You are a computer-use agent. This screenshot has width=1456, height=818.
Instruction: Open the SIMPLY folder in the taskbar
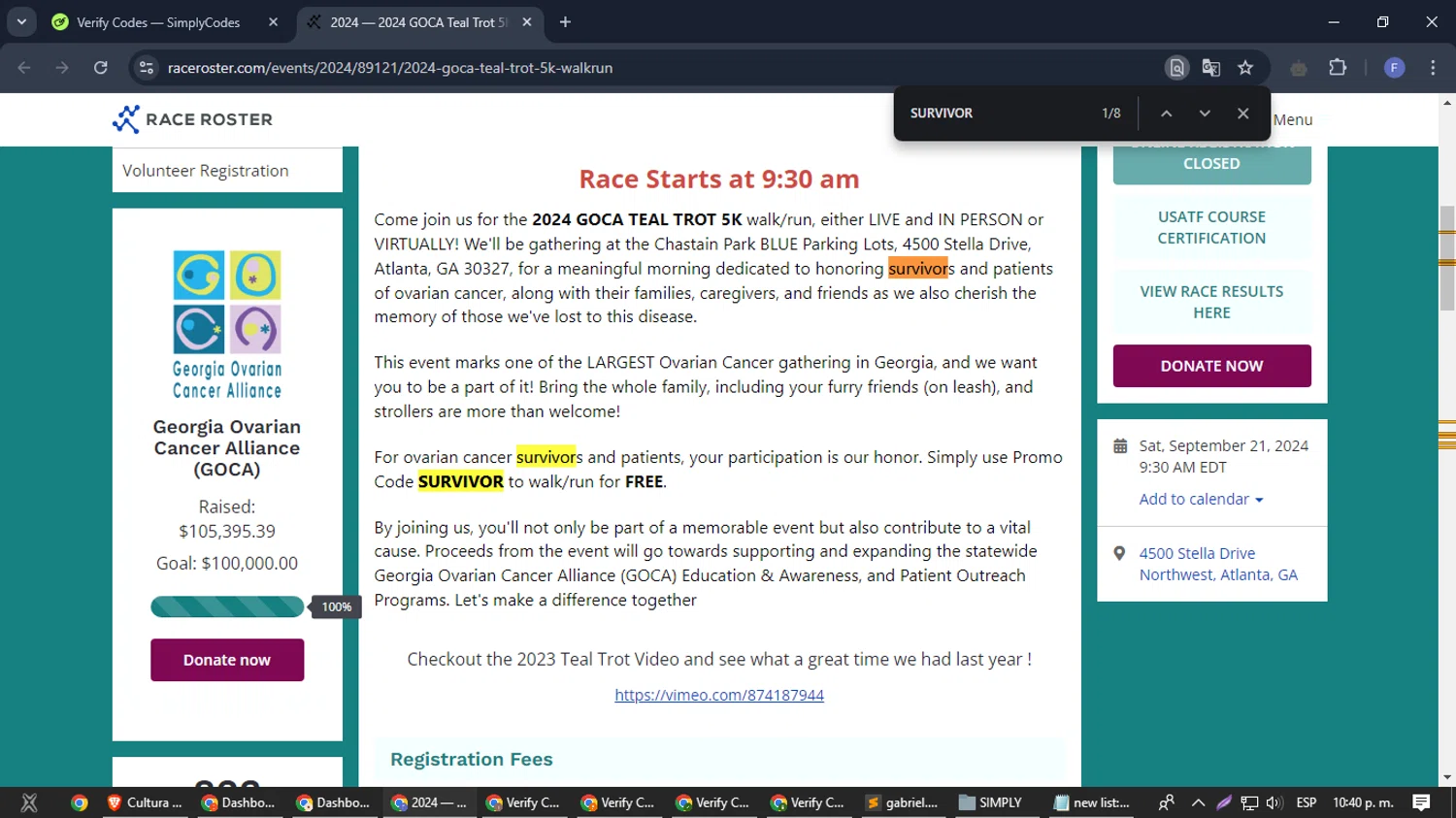[x=992, y=802]
